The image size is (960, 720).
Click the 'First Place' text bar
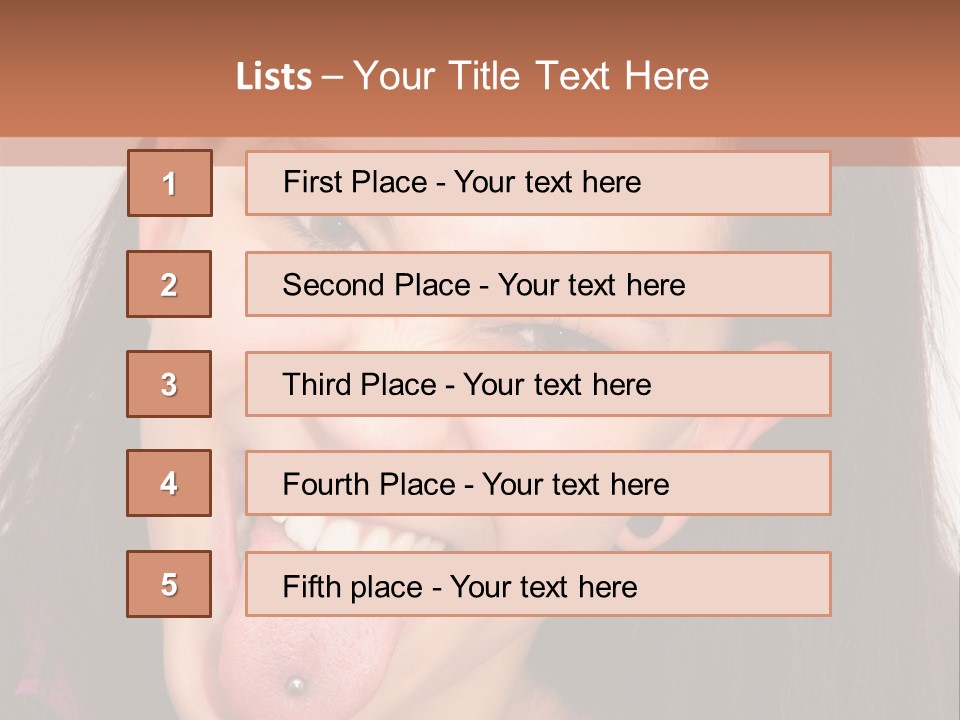pos(538,183)
